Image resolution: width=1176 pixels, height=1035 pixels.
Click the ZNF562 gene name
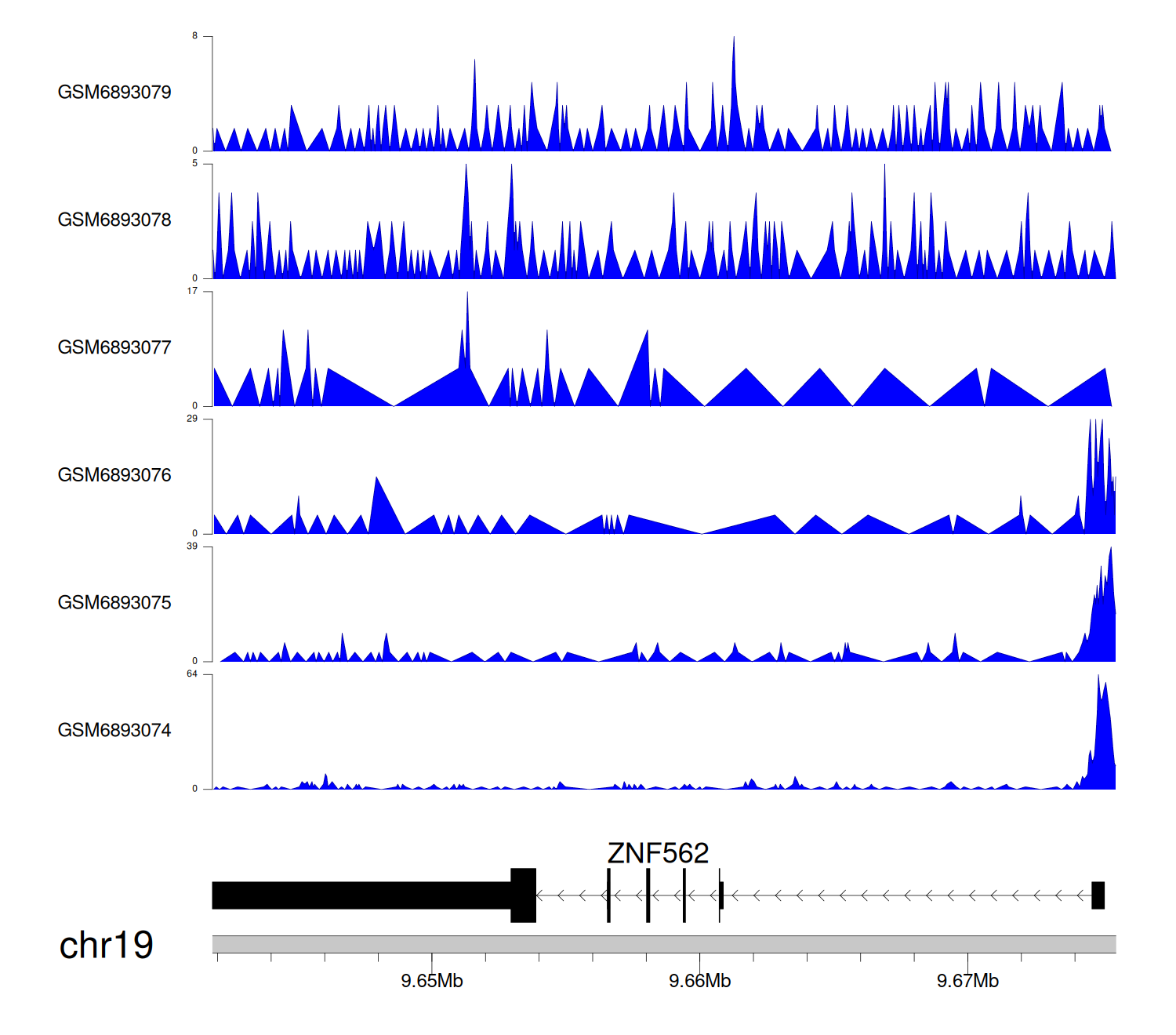(658, 853)
